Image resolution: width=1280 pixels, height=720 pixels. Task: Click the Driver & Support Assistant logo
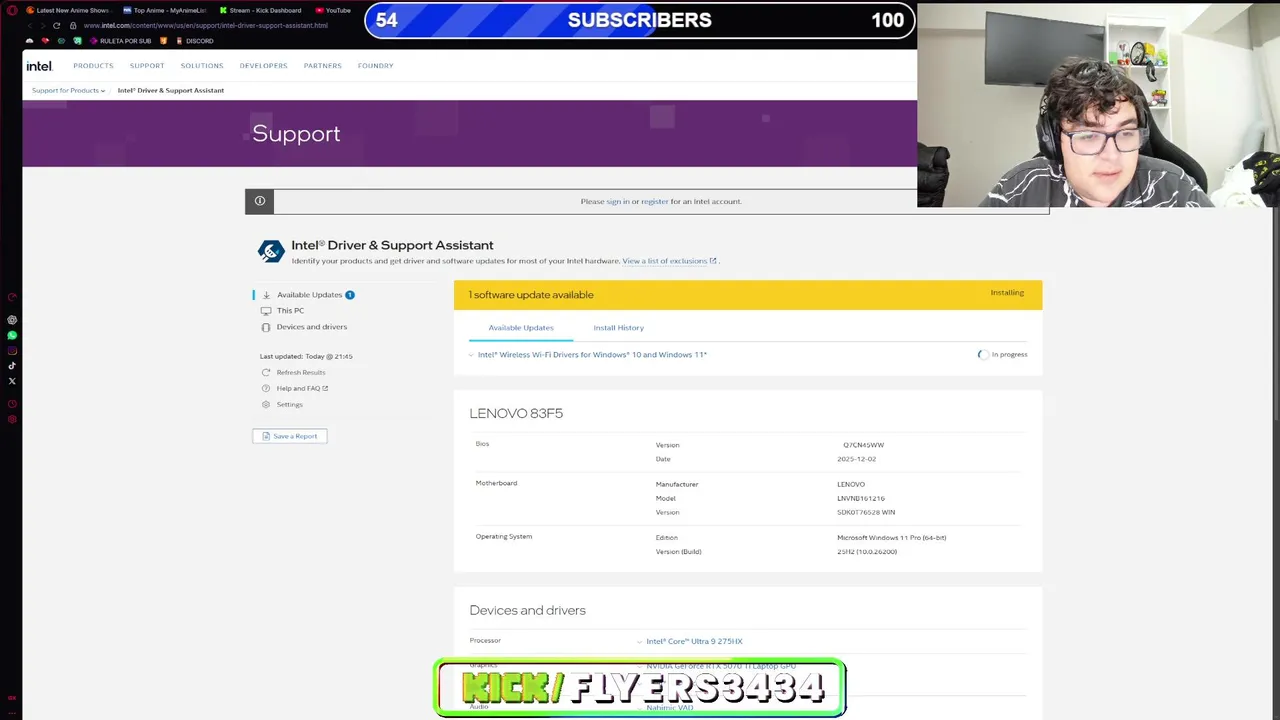tap(271, 251)
